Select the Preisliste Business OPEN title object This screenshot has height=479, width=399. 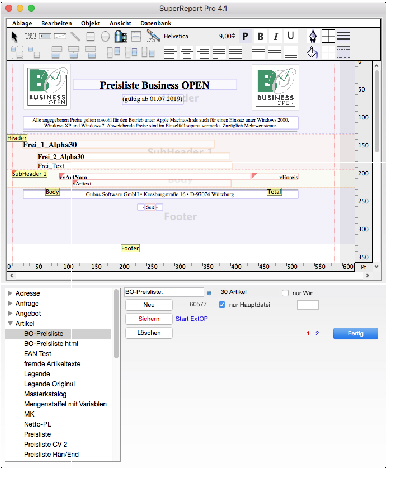(x=155, y=85)
